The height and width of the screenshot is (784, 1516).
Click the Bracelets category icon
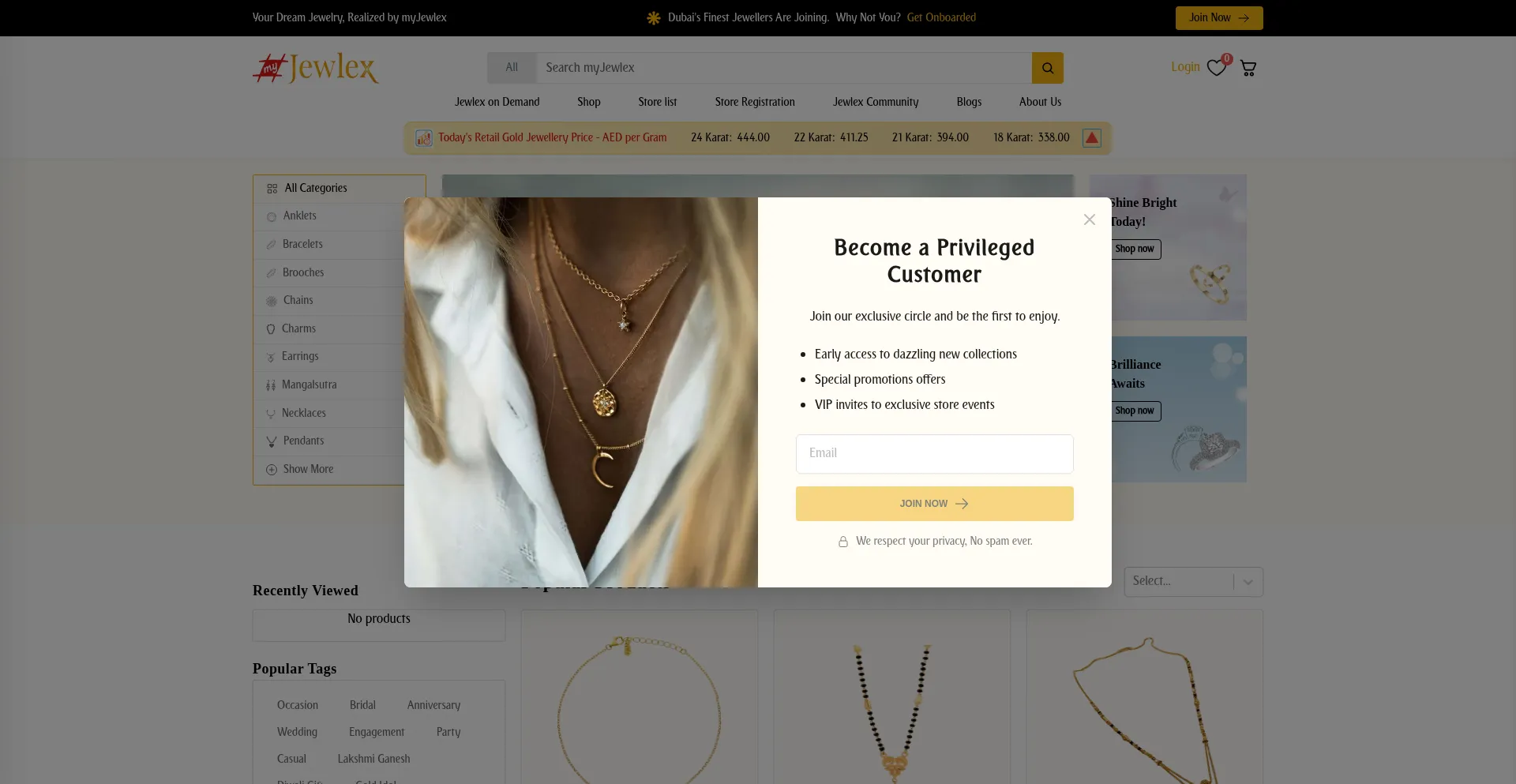272,245
